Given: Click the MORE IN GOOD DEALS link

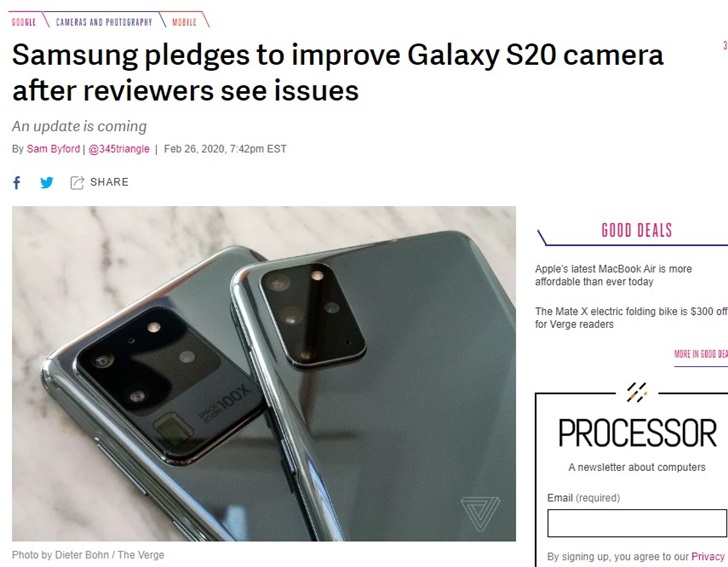Looking at the screenshot, I should [x=701, y=354].
